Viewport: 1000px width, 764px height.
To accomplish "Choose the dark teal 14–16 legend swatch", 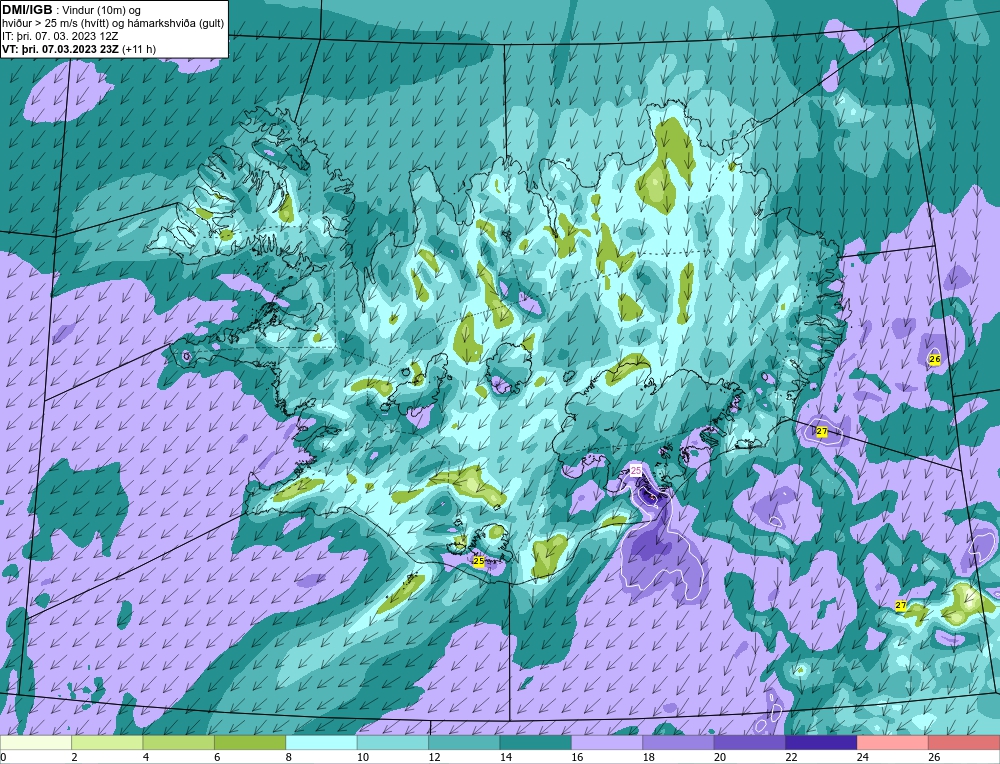I will 536,743.
